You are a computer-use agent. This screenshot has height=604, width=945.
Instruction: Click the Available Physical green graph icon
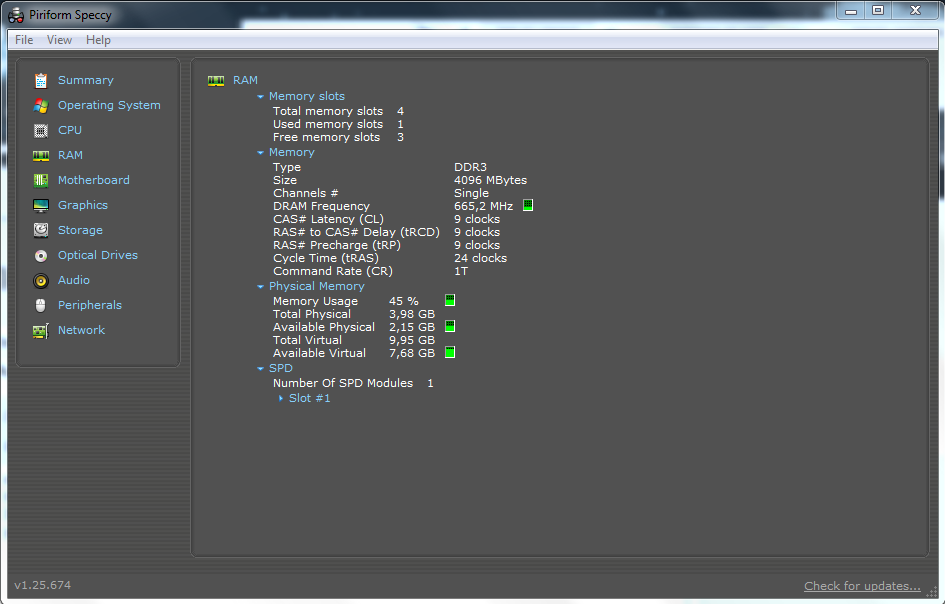[x=450, y=326]
